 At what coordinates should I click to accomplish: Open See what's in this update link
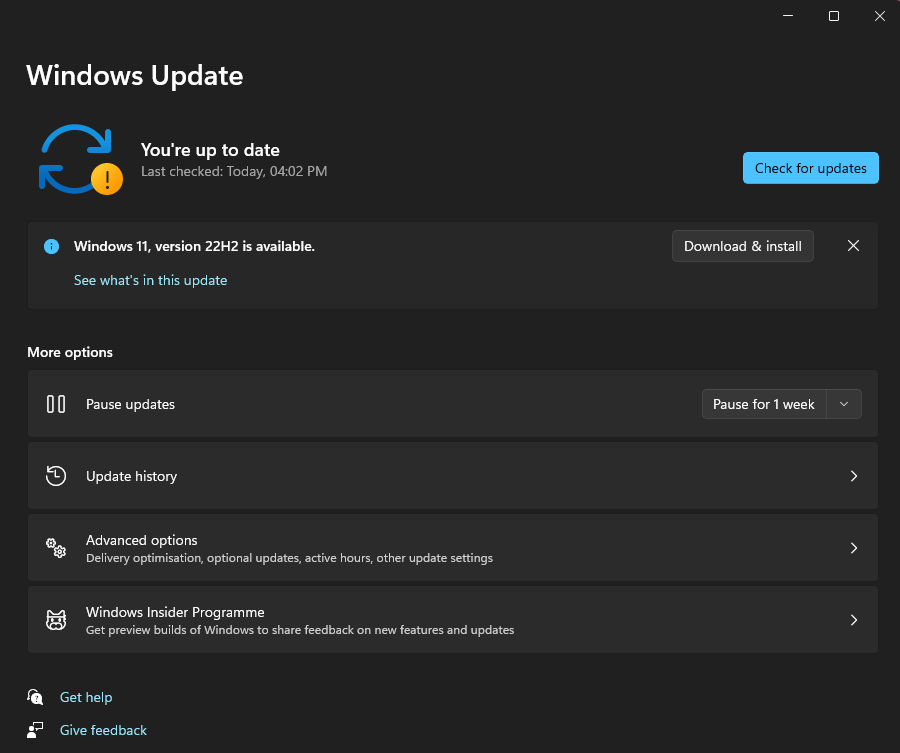click(x=150, y=280)
